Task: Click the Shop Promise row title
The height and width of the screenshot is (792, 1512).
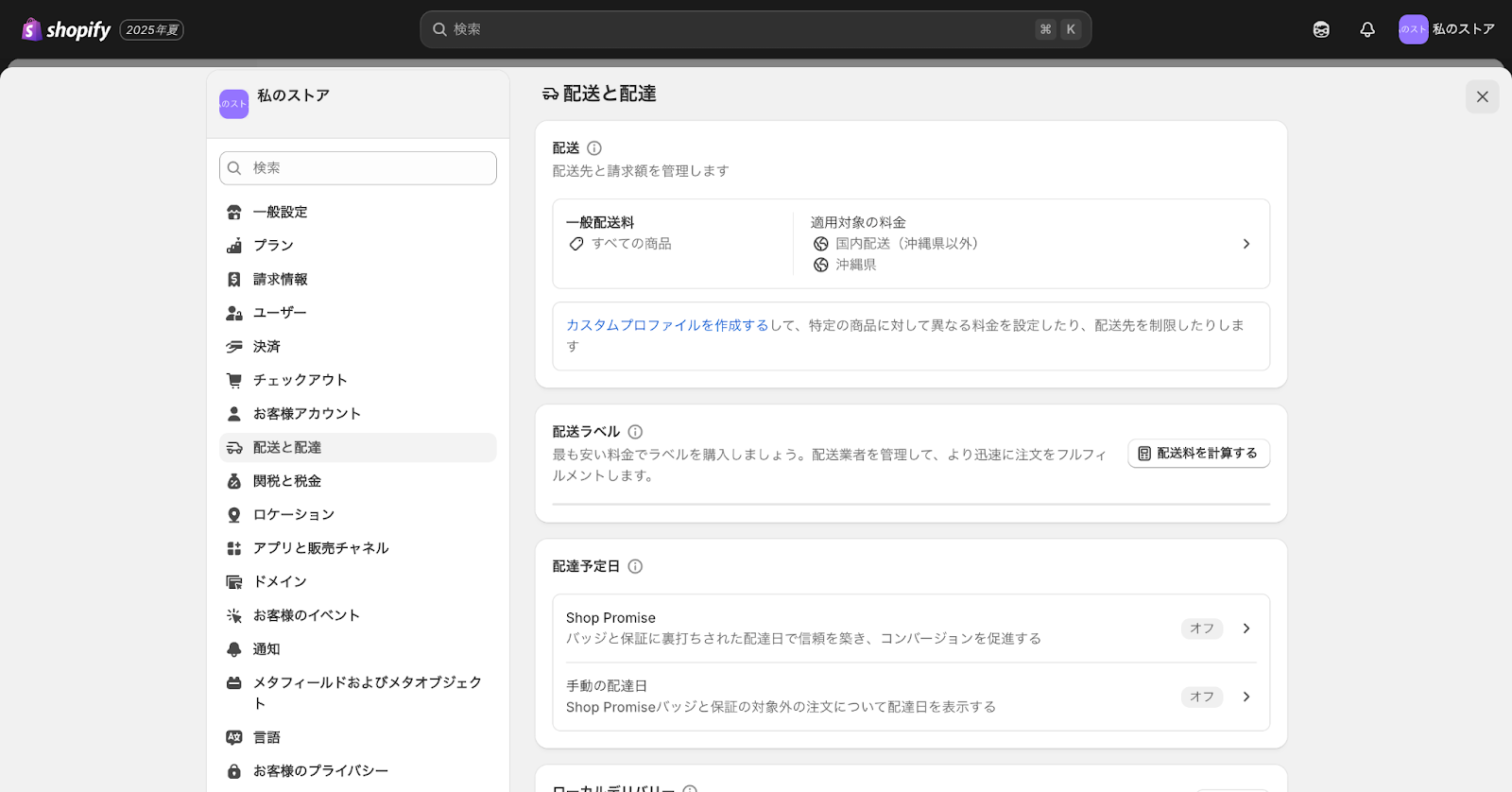Action: pyautogui.click(x=610, y=618)
